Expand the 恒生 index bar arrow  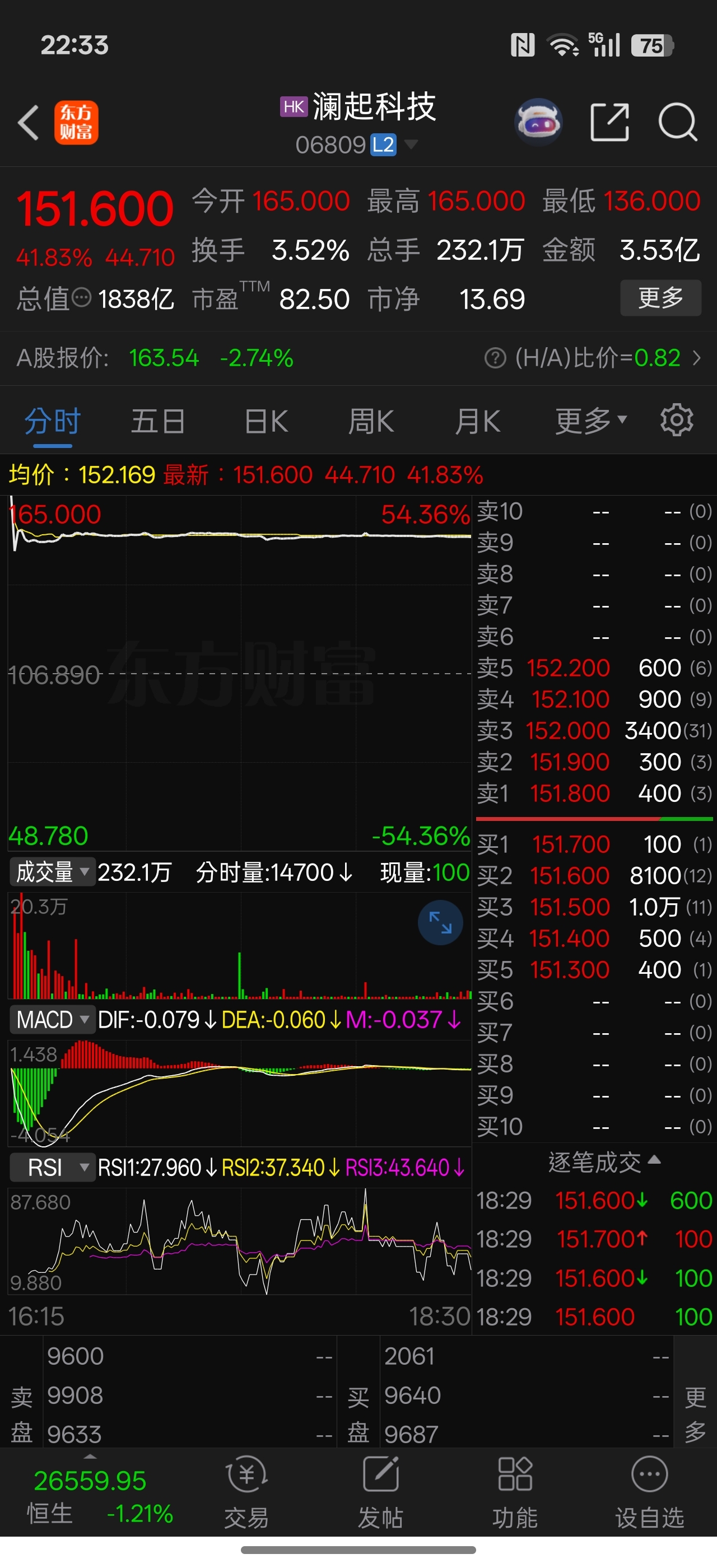point(90,1457)
